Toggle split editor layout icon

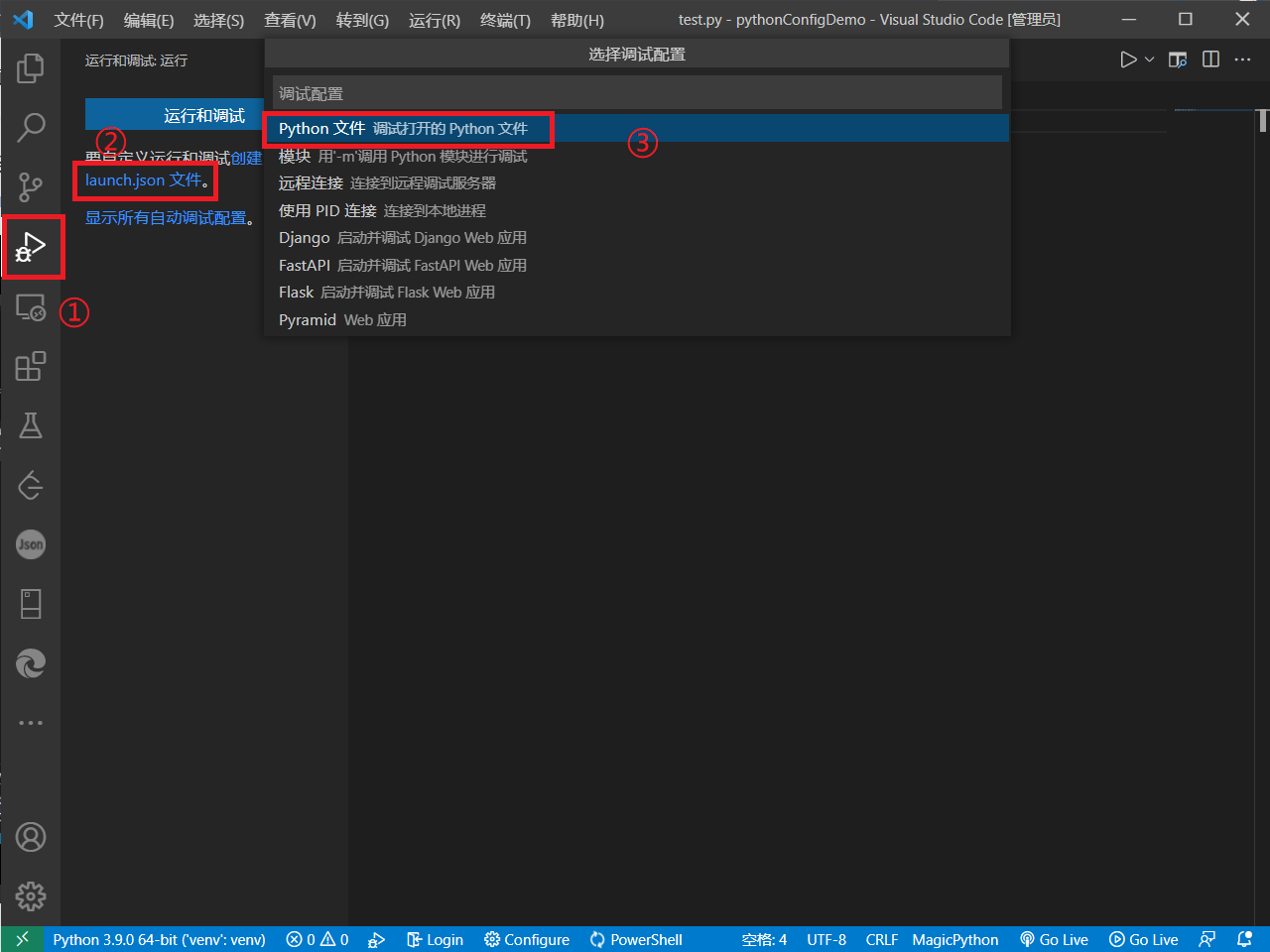click(x=1210, y=59)
